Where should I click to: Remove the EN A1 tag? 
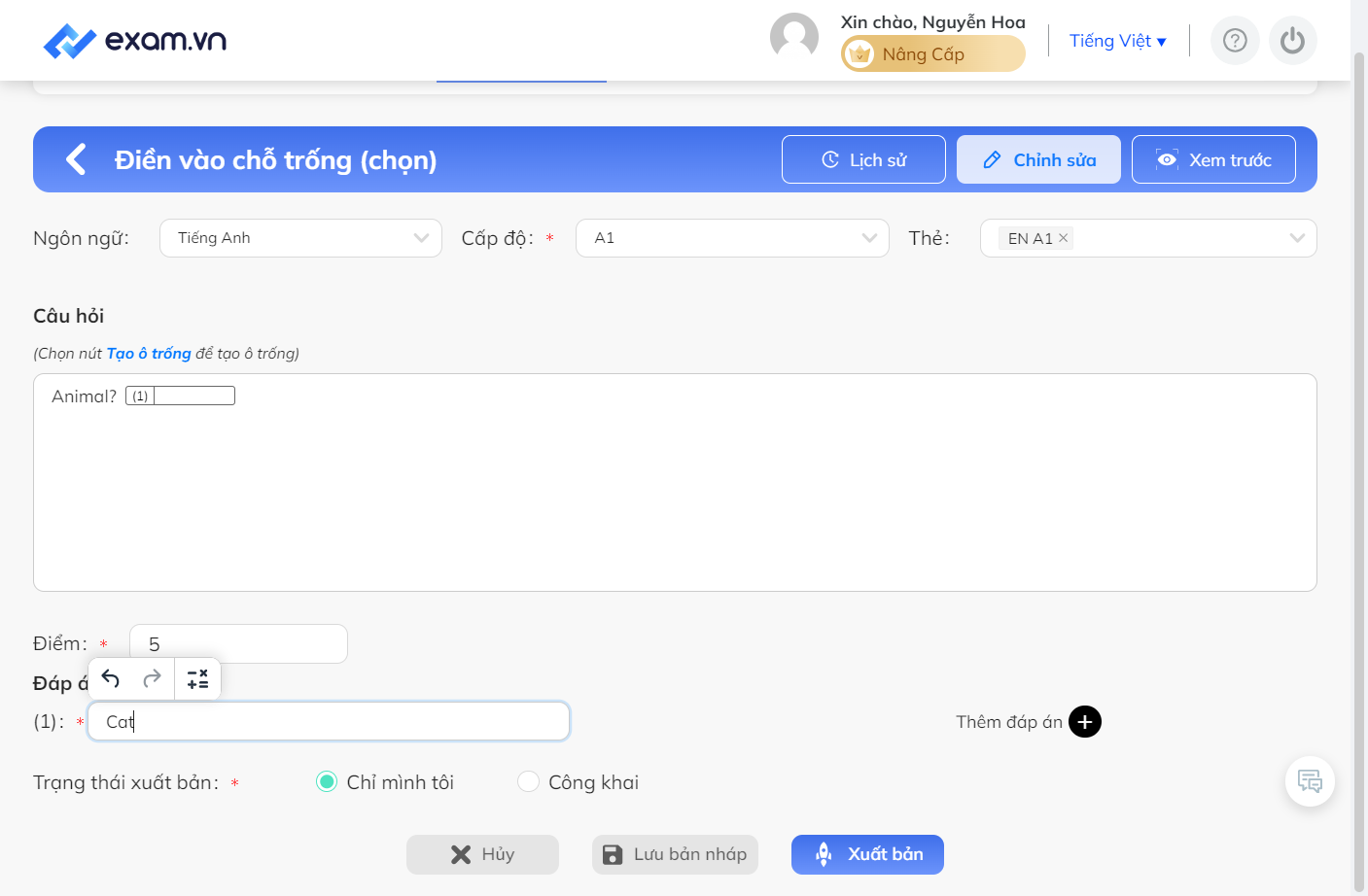click(x=1064, y=238)
